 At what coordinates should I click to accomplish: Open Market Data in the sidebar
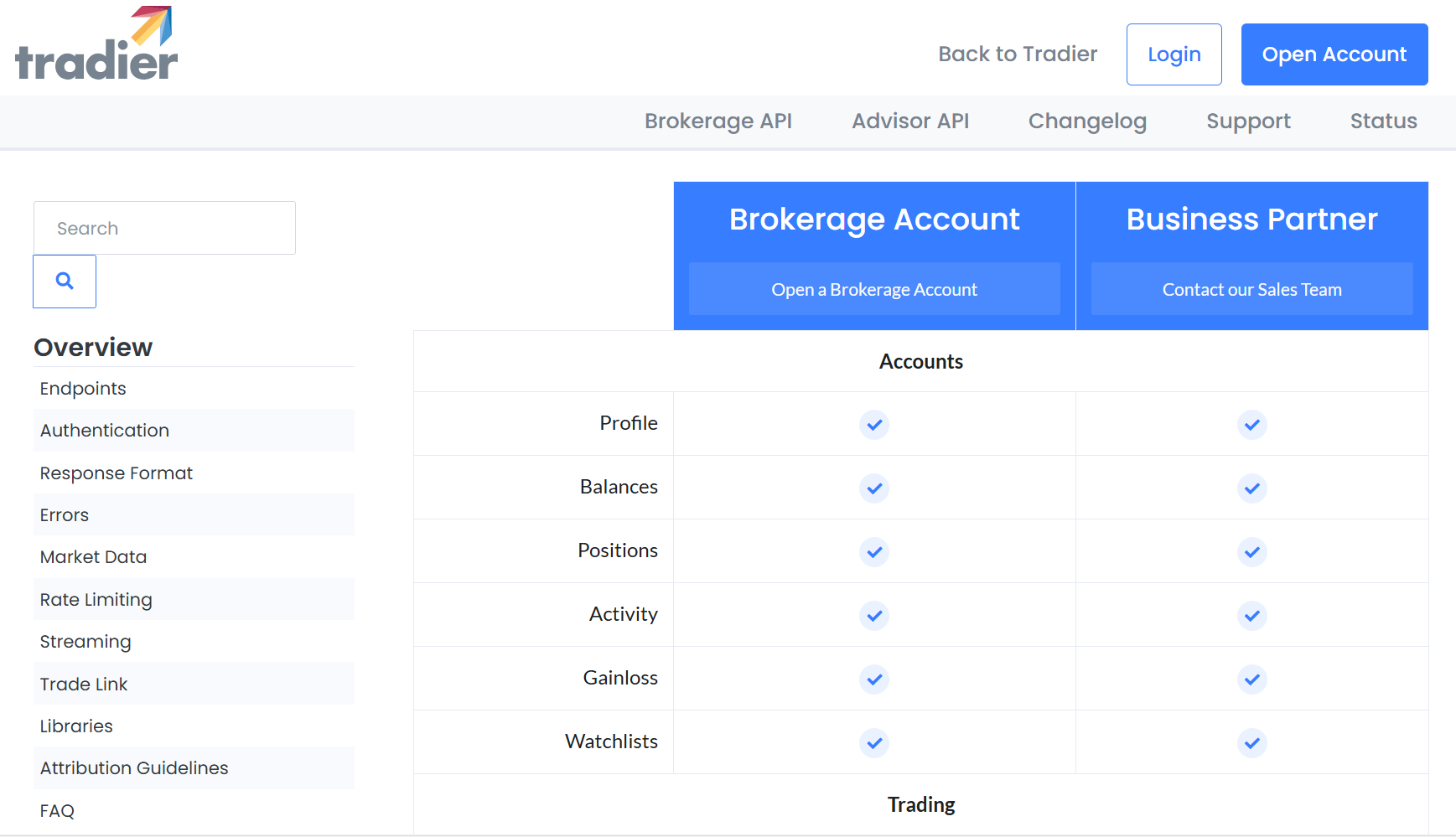click(194, 557)
